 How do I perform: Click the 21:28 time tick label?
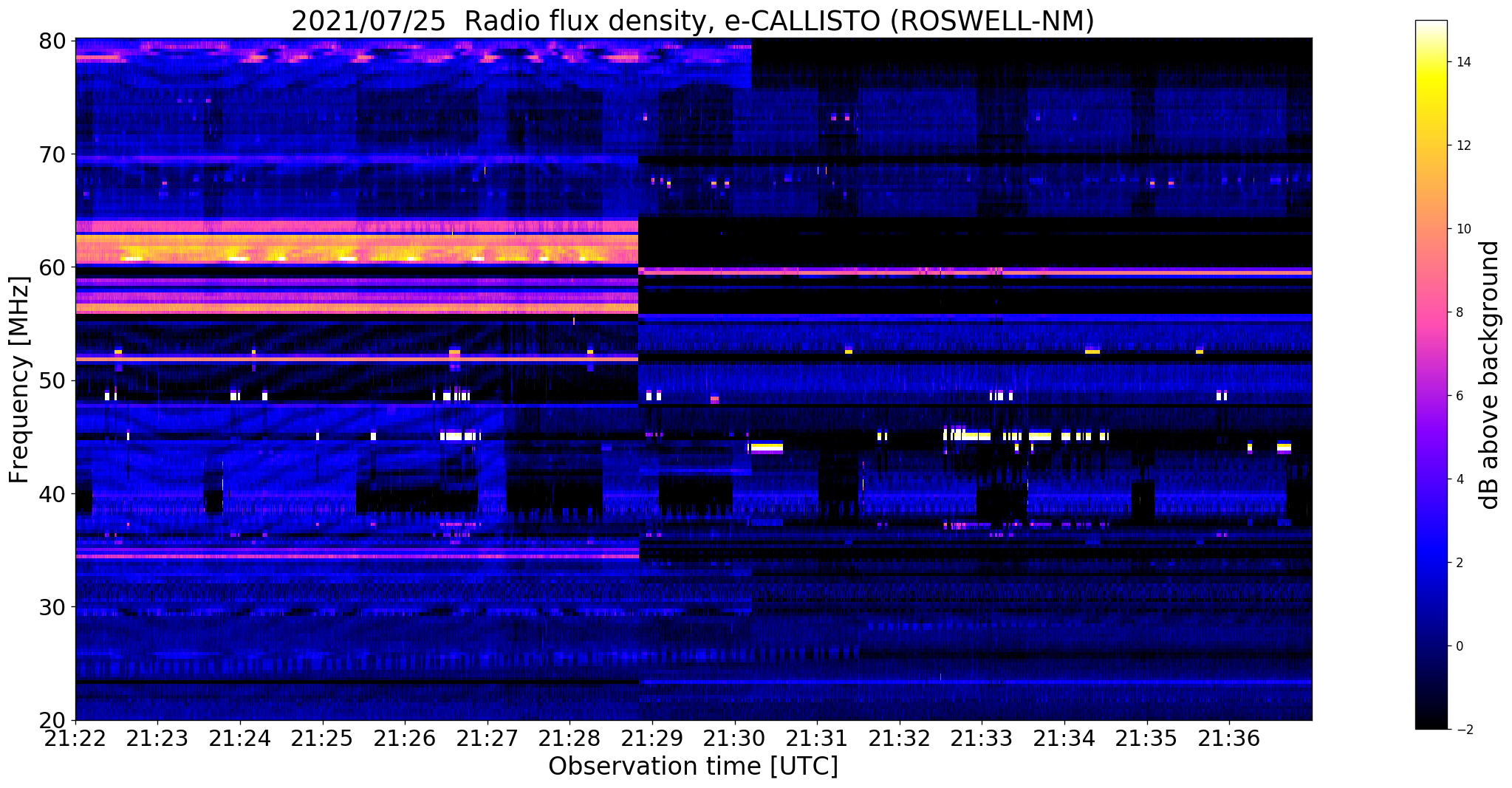pyautogui.click(x=569, y=739)
